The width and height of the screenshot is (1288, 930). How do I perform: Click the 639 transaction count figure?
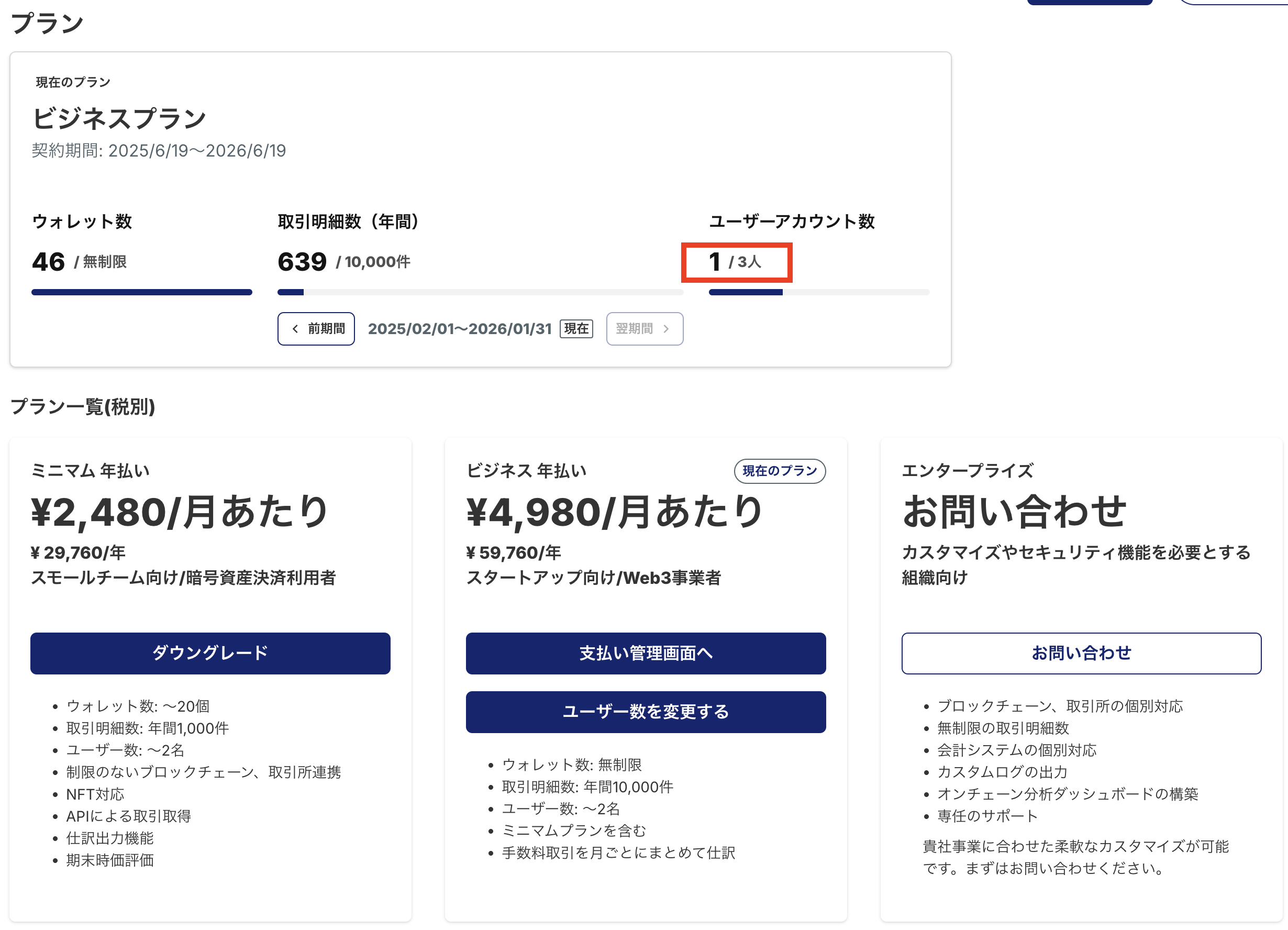[302, 262]
